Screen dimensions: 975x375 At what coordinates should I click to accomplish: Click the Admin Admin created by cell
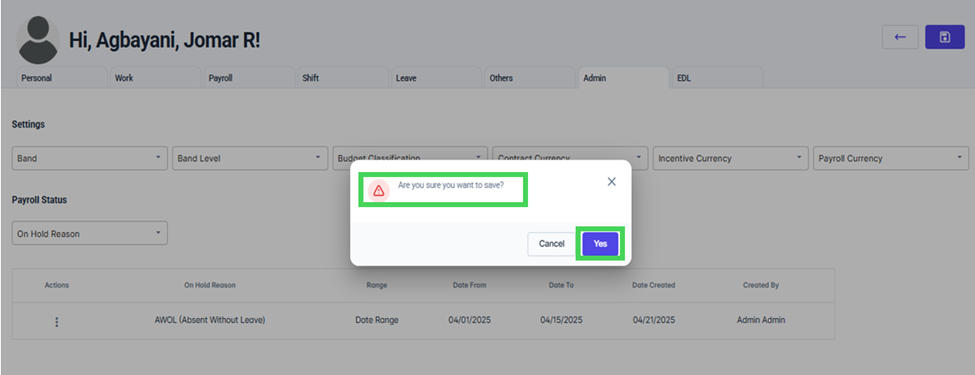coord(761,320)
